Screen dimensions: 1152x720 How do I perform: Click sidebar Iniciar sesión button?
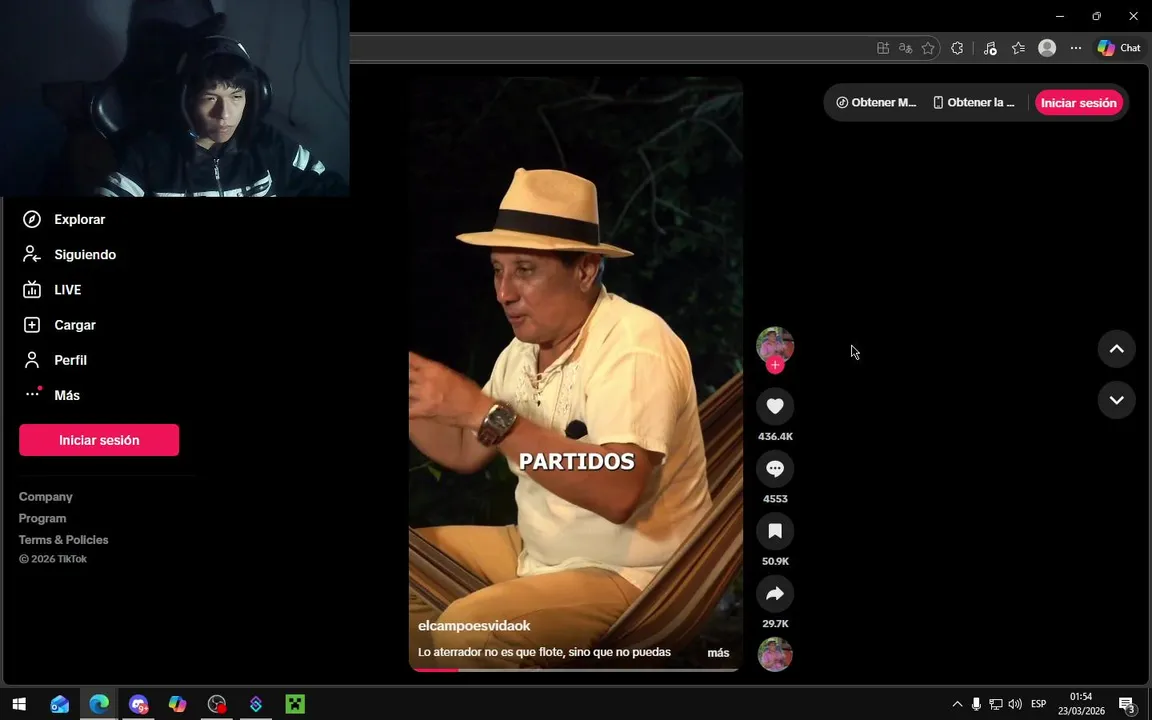[x=99, y=440]
